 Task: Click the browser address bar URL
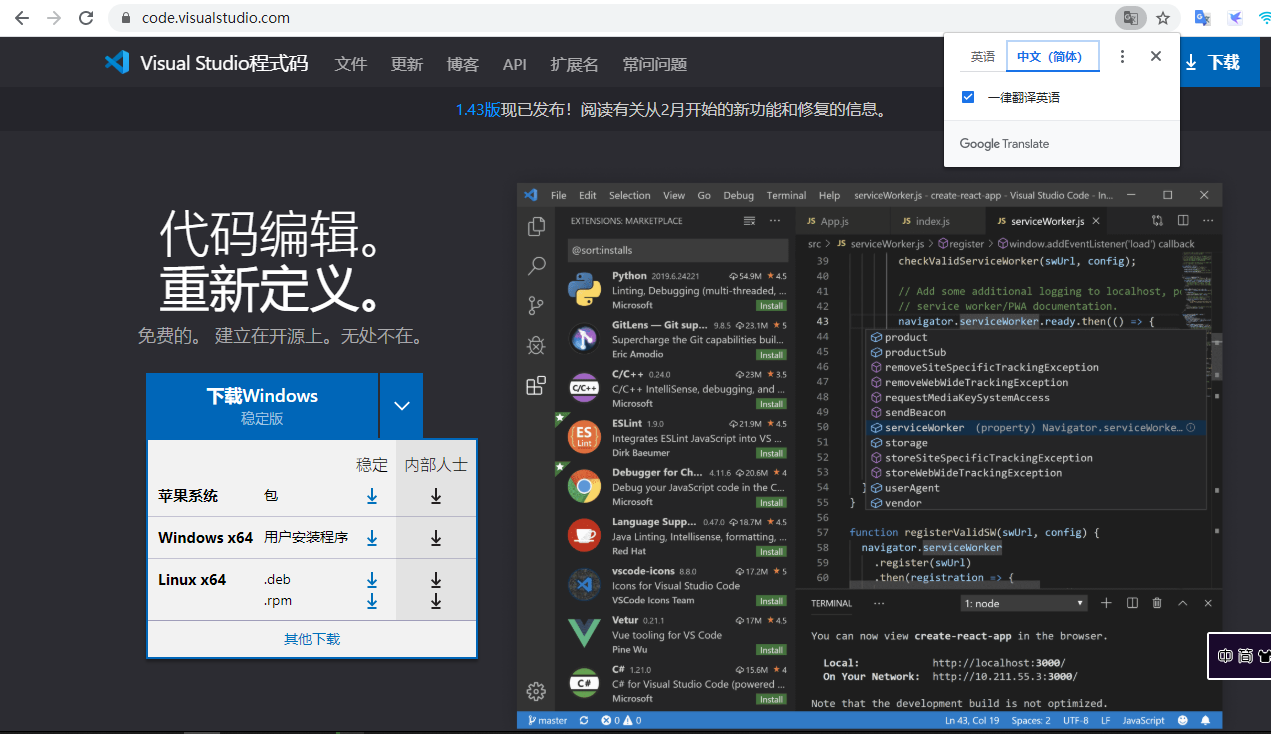click(216, 18)
